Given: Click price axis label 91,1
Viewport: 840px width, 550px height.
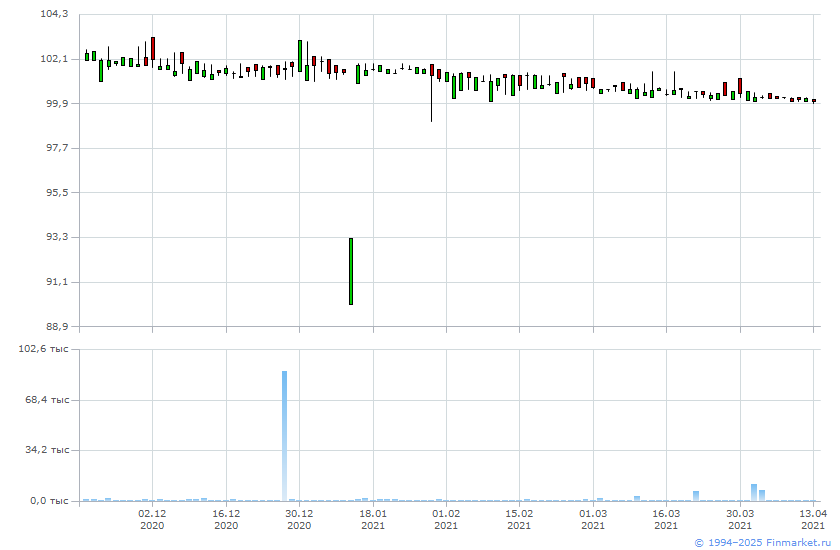Looking at the screenshot, I should pyautogui.click(x=57, y=281).
